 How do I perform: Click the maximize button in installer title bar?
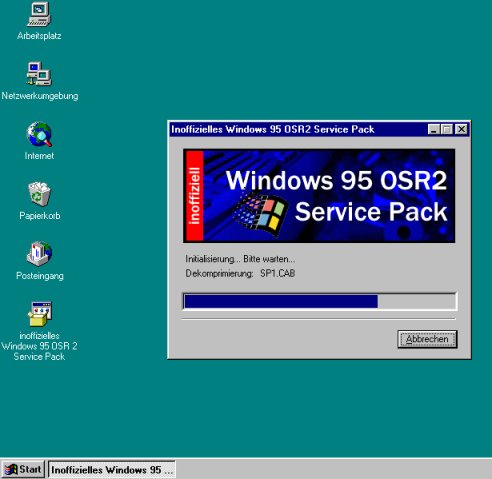pyautogui.click(x=446, y=129)
